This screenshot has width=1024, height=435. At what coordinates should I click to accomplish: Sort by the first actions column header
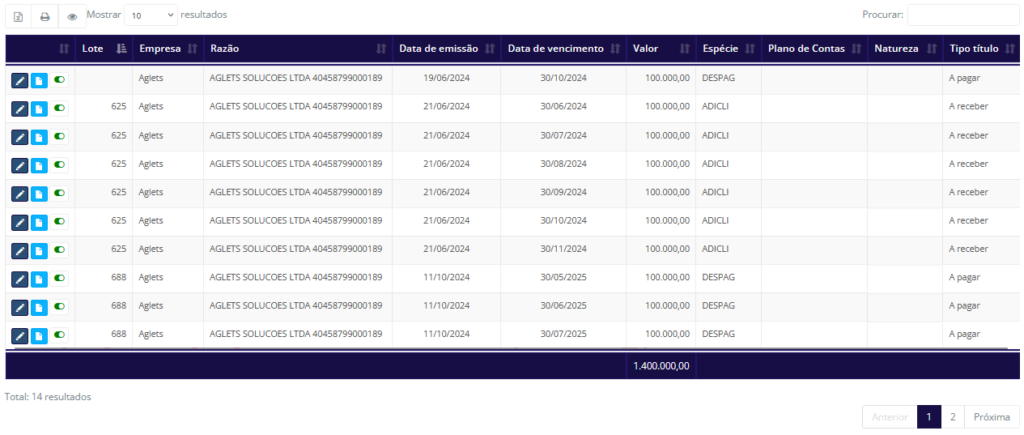(x=40, y=49)
